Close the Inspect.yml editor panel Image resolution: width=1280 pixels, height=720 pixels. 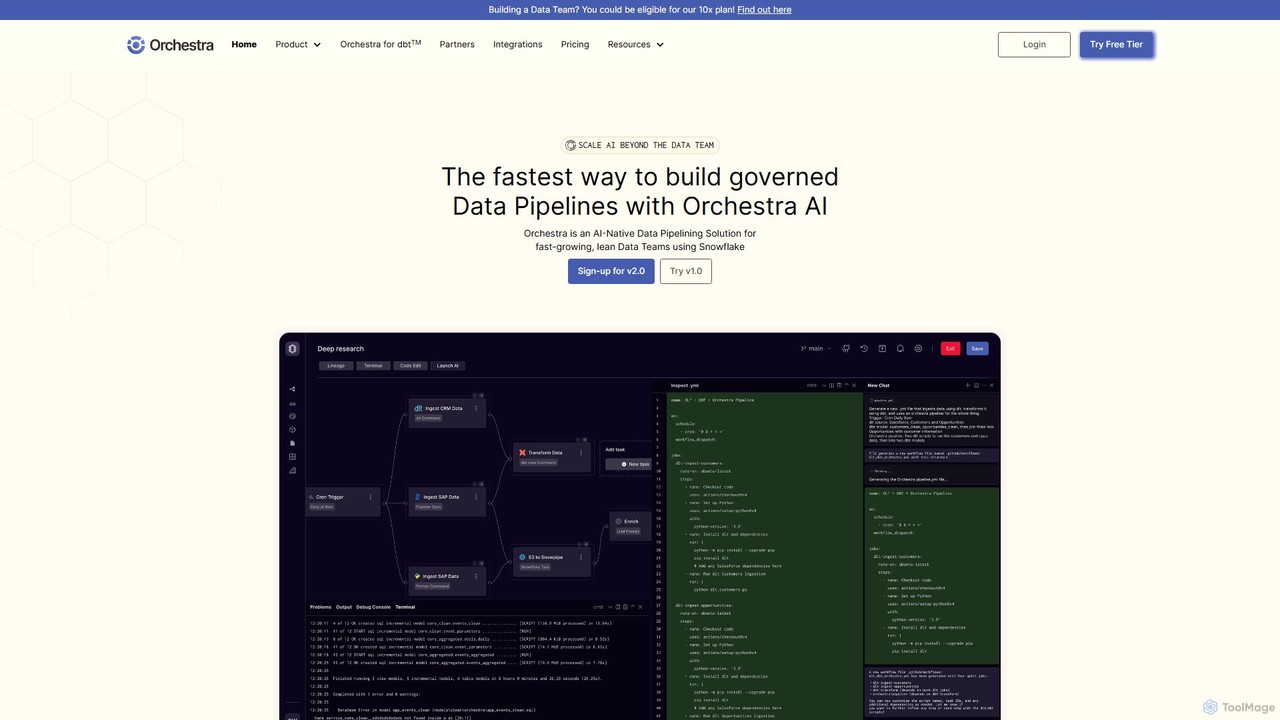853,385
